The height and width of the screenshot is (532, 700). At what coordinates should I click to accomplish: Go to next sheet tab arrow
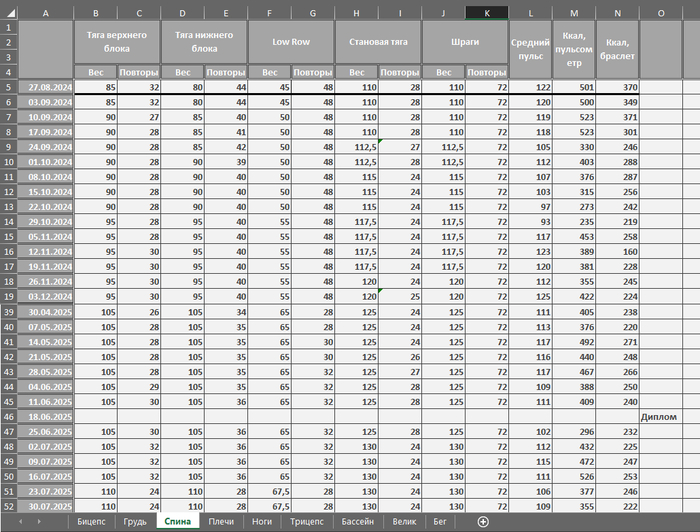(x=39, y=521)
